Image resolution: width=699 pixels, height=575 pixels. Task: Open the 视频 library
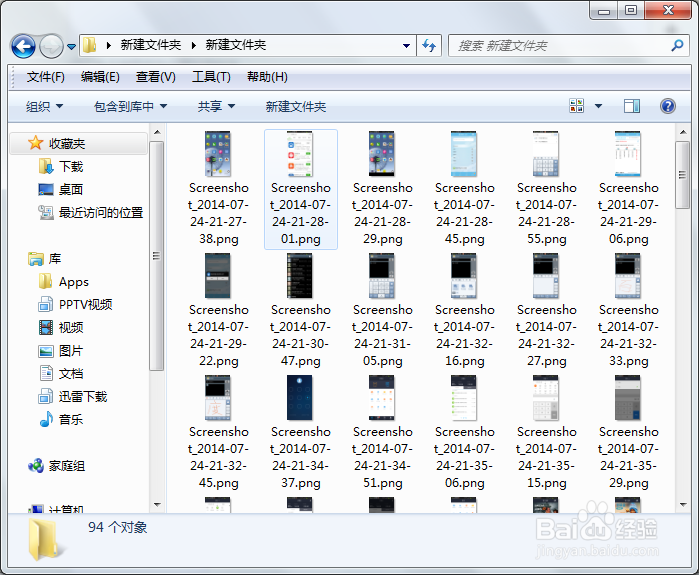click(x=61, y=328)
